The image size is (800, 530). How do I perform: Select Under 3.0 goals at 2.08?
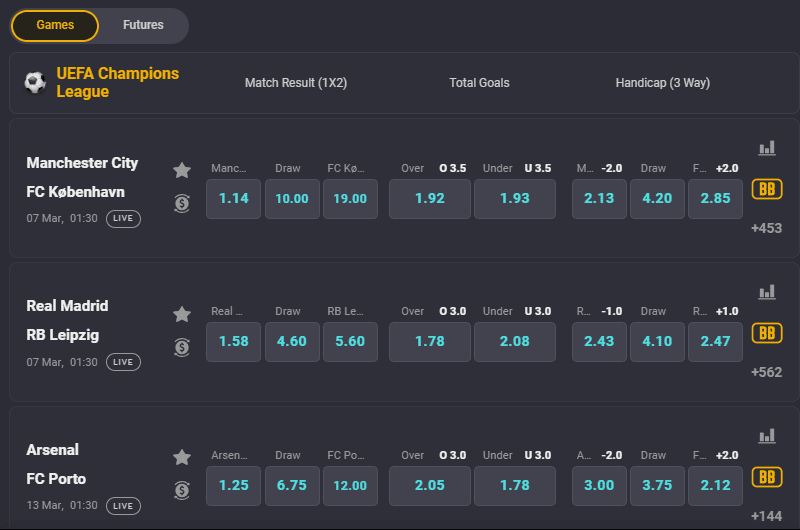(x=515, y=342)
